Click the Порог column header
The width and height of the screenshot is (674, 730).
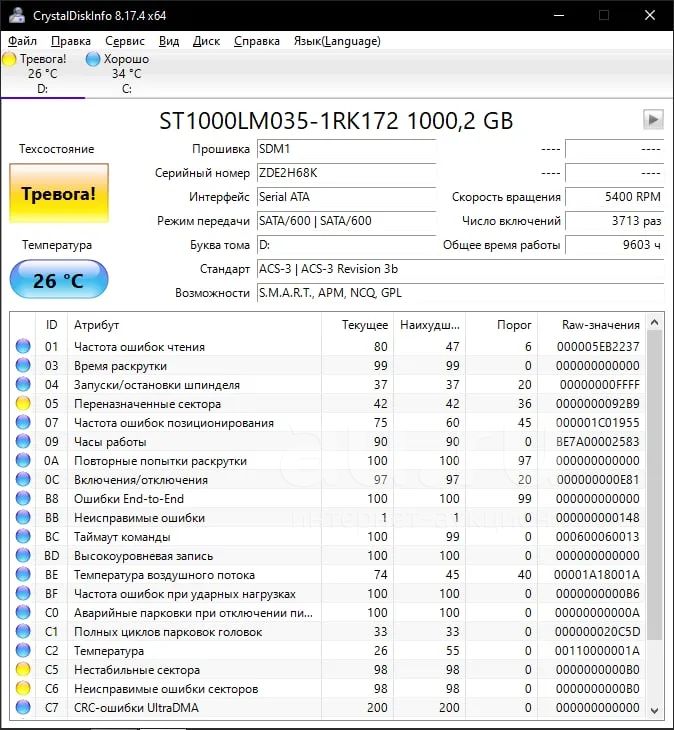pyautogui.click(x=501, y=324)
